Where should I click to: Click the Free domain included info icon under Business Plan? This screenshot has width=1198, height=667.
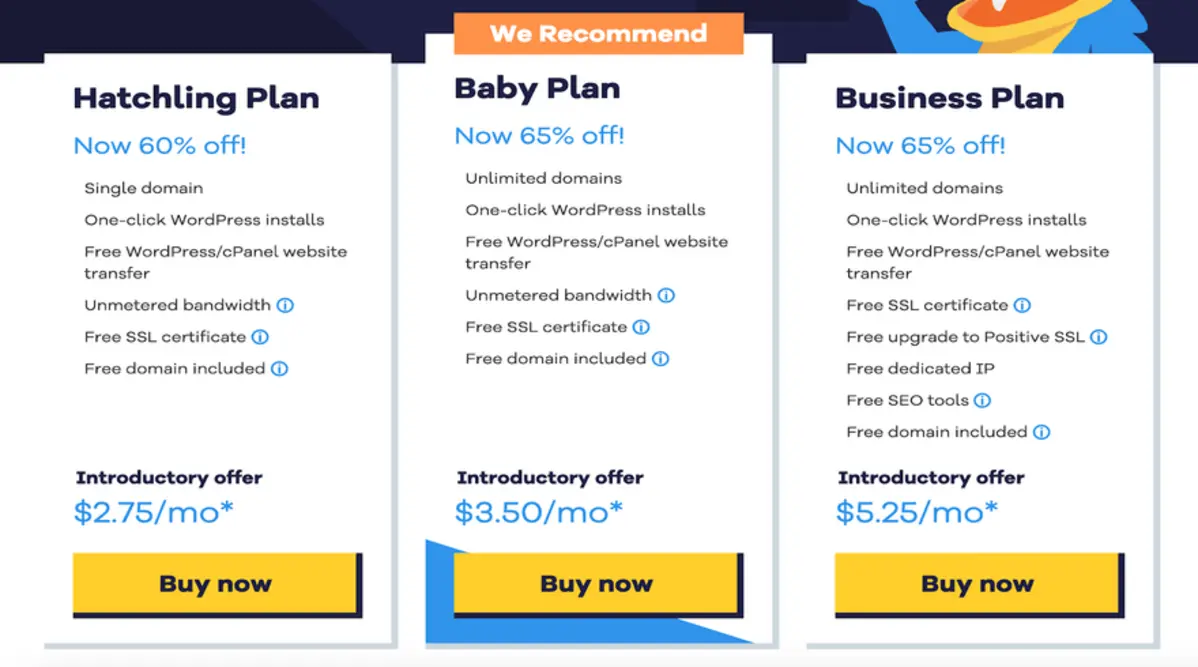(x=1041, y=432)
